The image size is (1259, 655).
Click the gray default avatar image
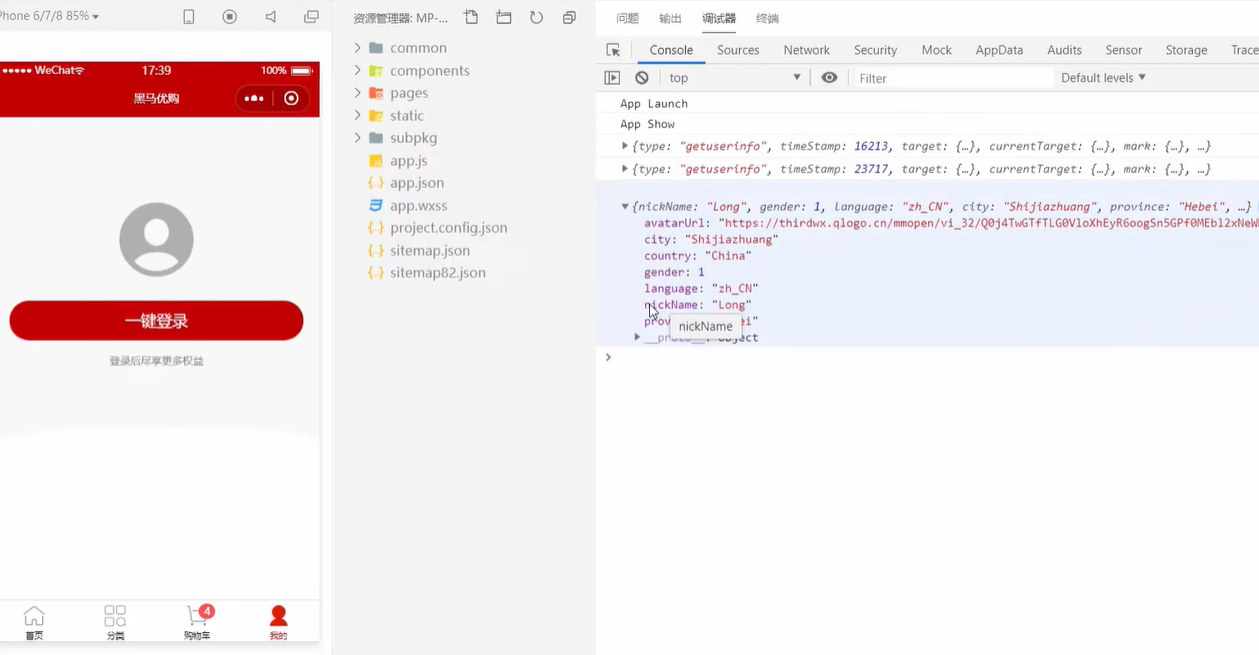coord(156,239)
